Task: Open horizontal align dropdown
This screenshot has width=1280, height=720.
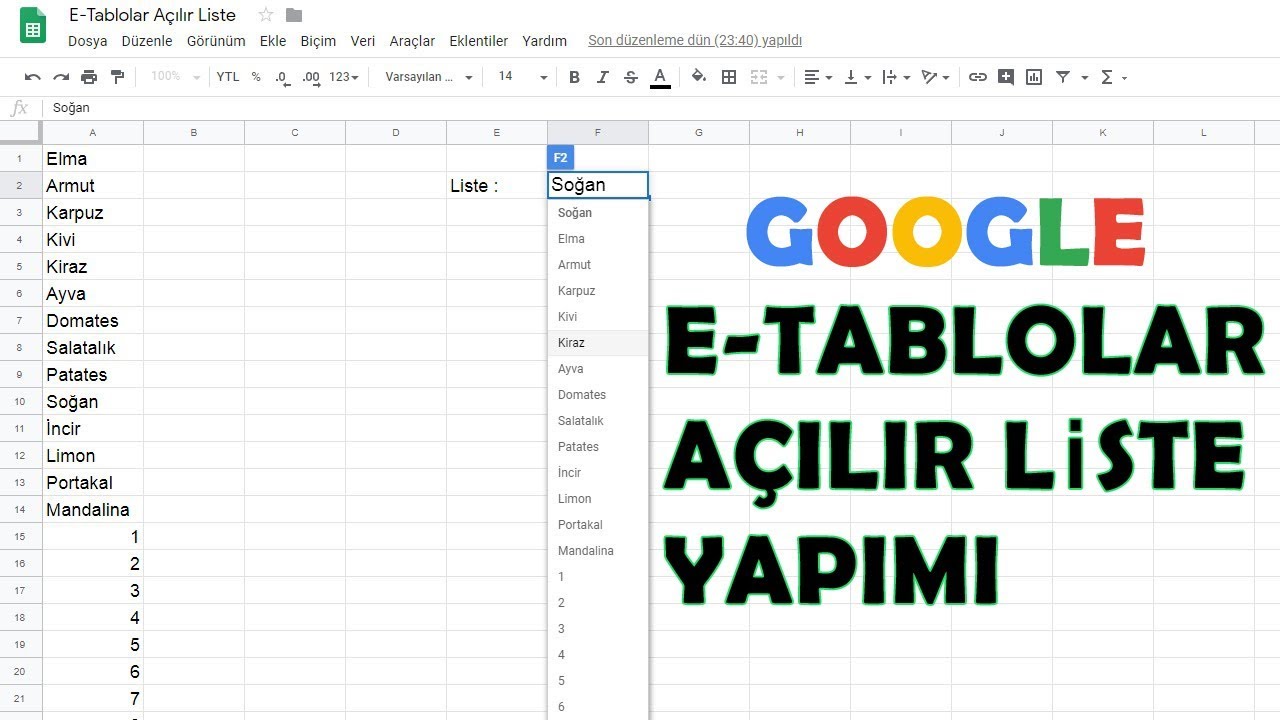Action: coord(818,77)
